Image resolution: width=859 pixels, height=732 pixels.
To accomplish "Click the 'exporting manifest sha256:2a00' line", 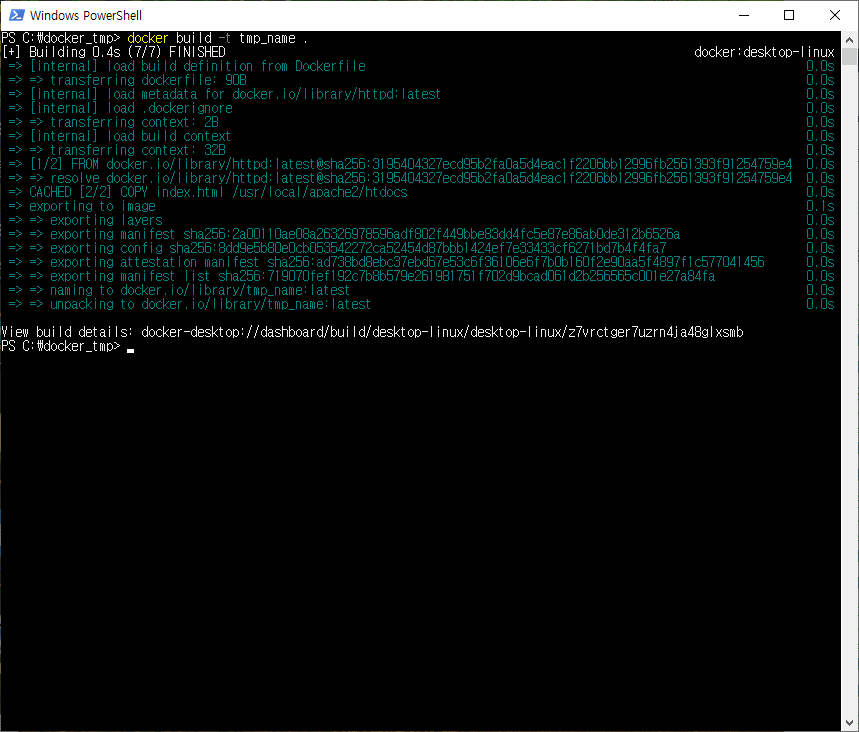I will point(345,235).
